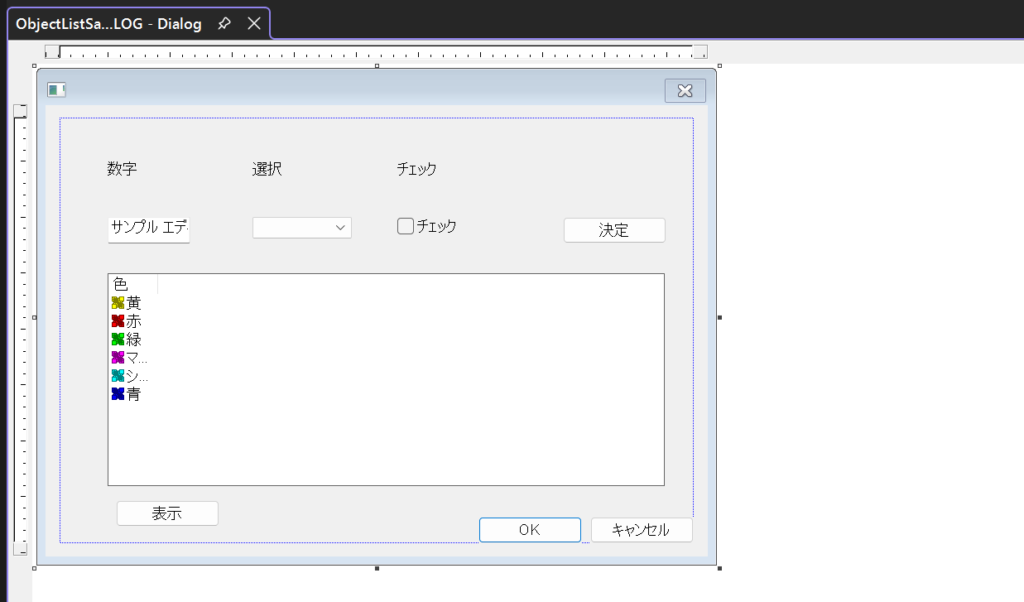Viewport: 1024px width, 602px height.
Task: Toggle the チェック checkbox
Action: coord(406,226)
